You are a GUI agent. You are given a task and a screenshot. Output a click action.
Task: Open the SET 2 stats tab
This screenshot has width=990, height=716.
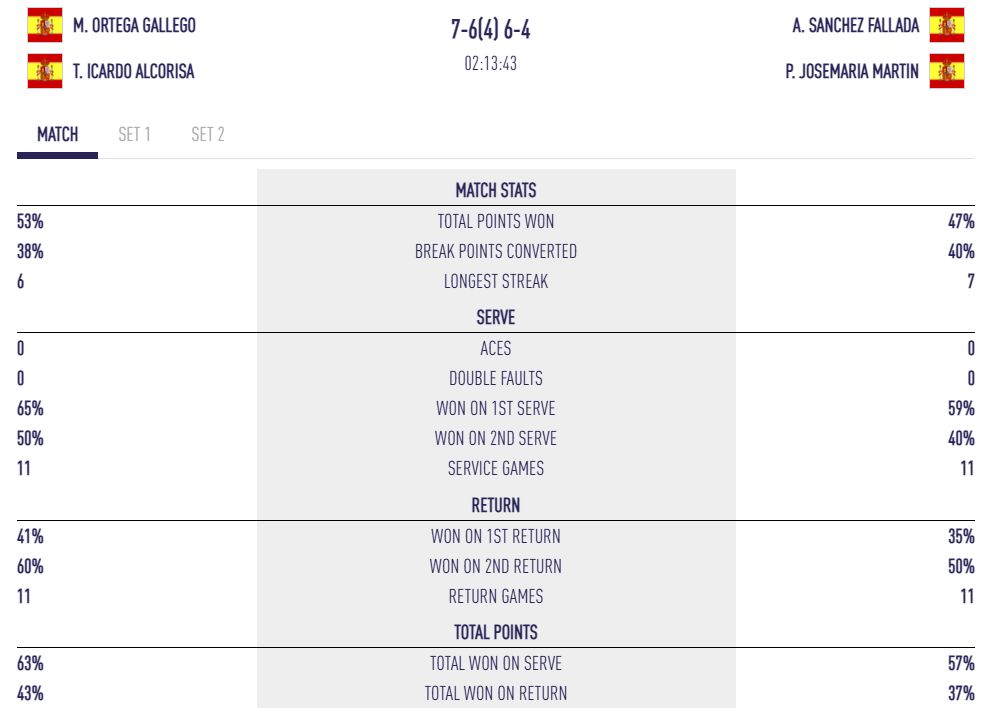pyautogui.click(x=208, y=134)
